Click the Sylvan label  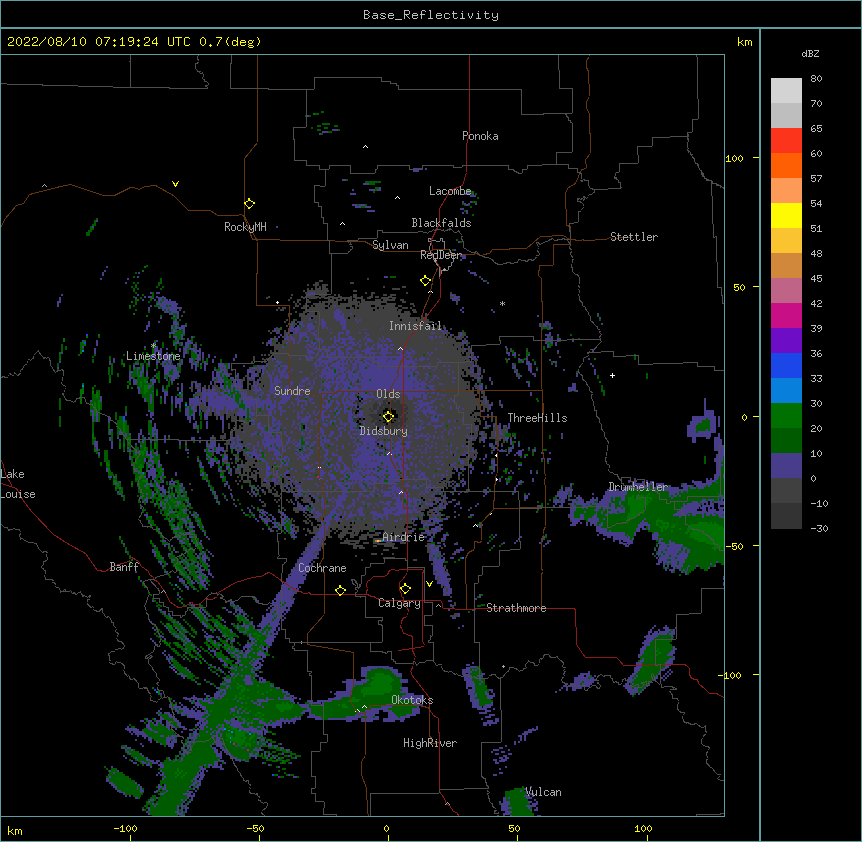pyautogui.click(x=390, y=245)
